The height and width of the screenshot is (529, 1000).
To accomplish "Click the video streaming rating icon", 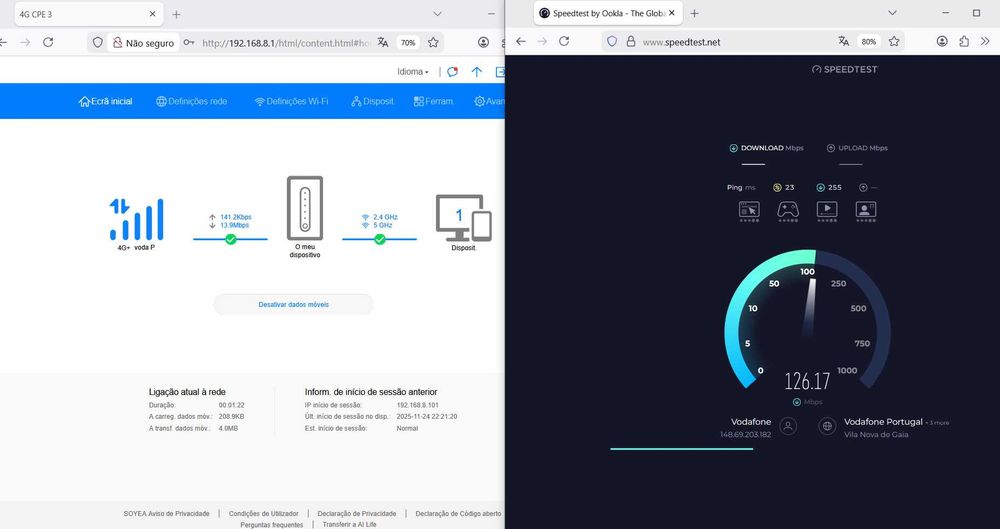I will 827,211.
